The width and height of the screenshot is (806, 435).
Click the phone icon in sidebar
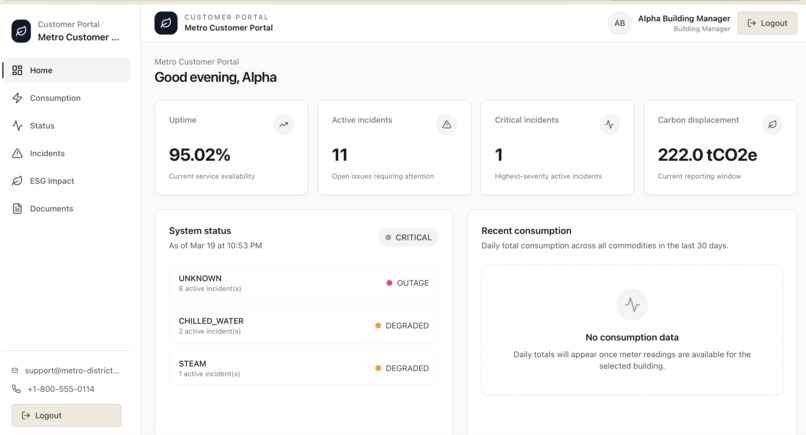16,389
